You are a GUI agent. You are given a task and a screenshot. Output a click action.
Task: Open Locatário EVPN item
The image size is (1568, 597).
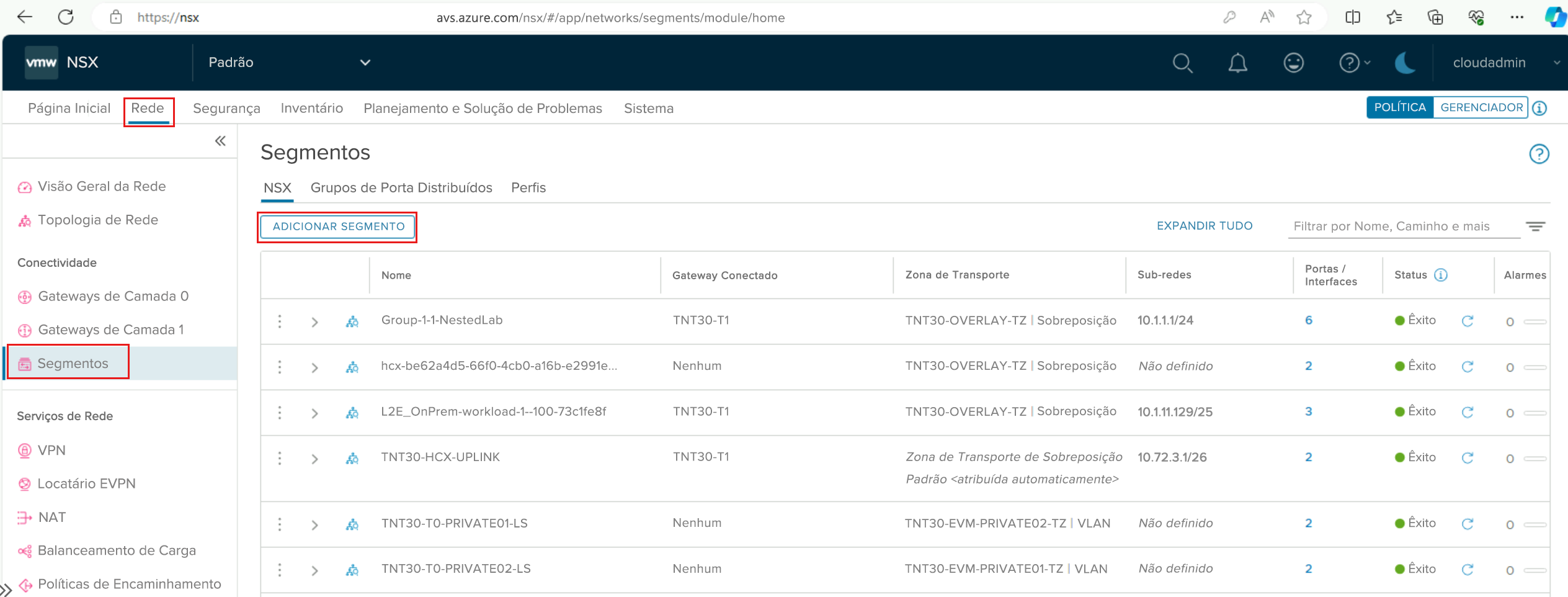[77, 483]
